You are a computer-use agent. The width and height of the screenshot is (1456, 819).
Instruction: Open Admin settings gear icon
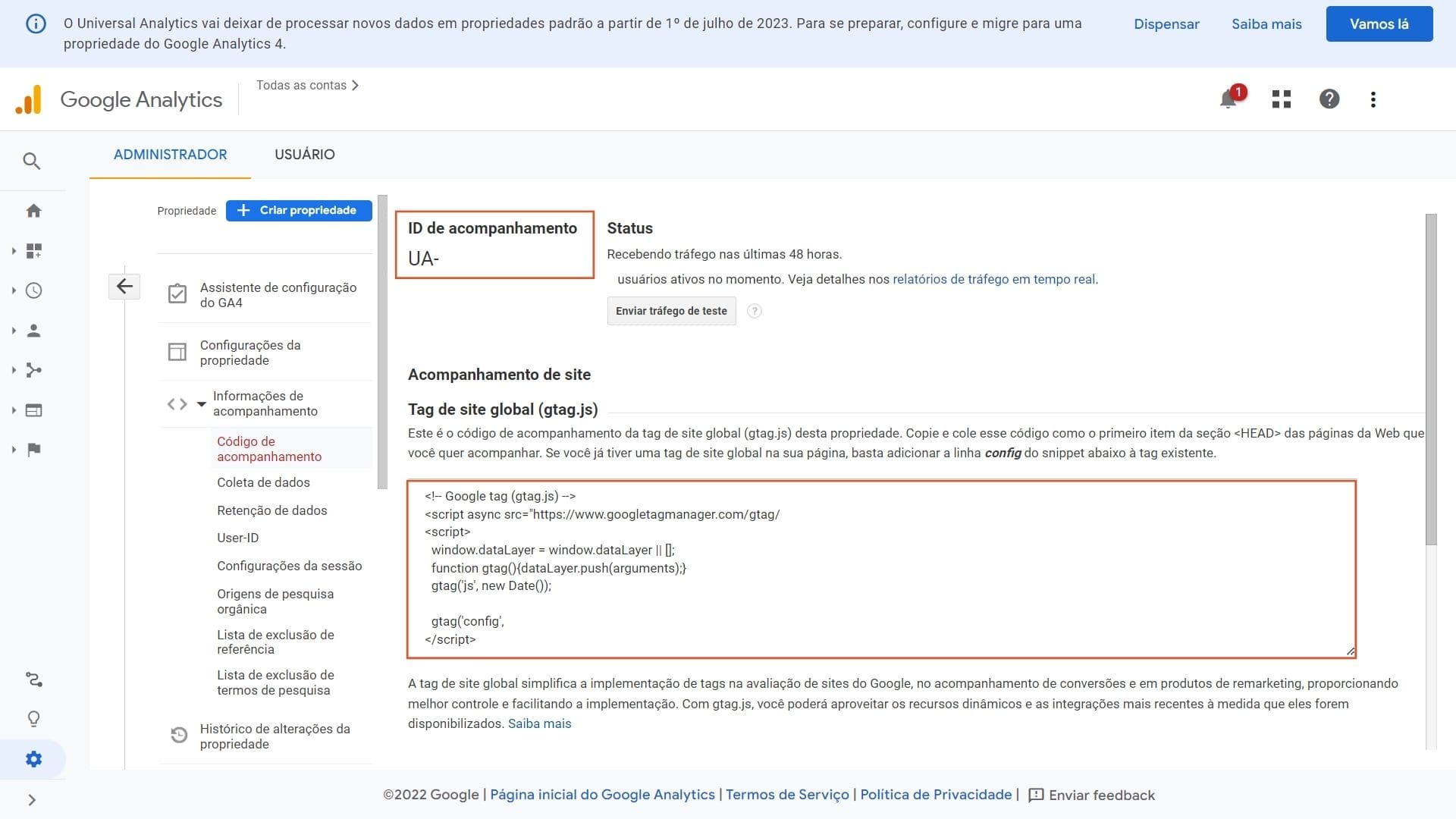pos(33,759)
